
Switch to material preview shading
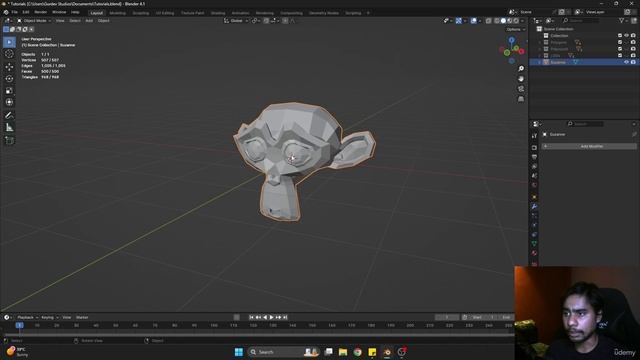(510, 21)
